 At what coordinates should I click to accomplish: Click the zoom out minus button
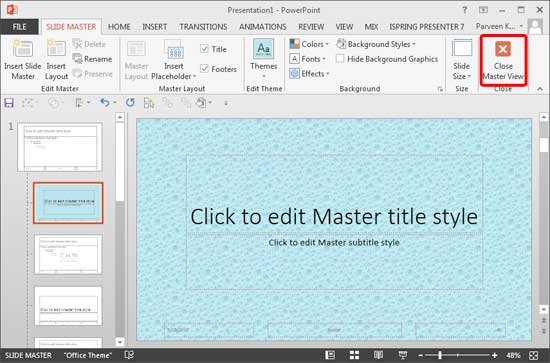click(x=420, y=356)
